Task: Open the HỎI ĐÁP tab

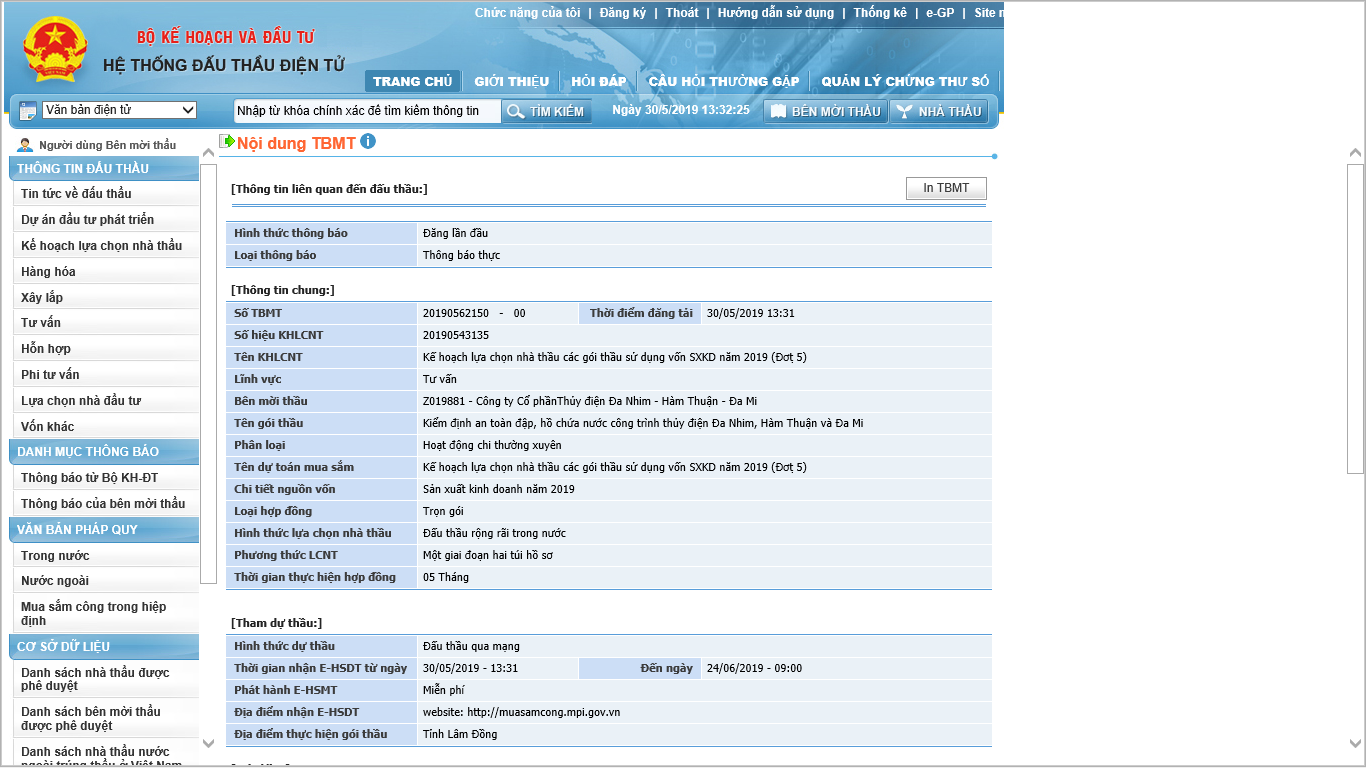Action: [x=598, y=81]
